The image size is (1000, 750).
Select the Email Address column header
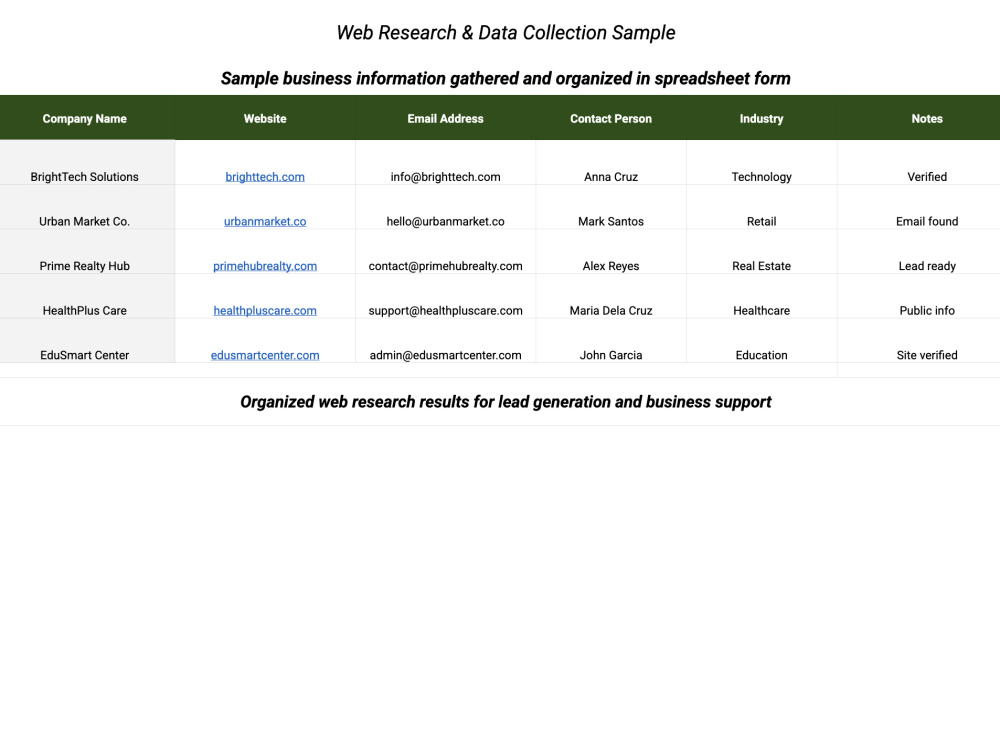click(445, 119)
